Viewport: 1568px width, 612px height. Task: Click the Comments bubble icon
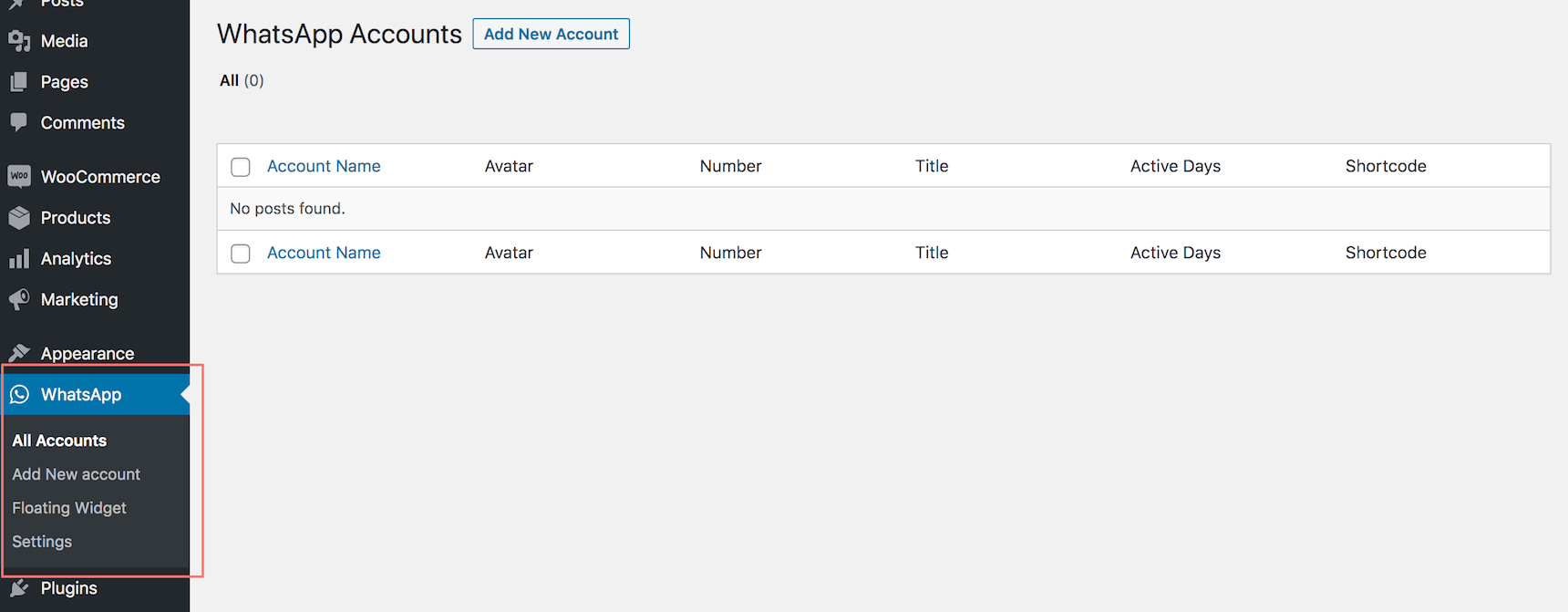tap(19, 122)
